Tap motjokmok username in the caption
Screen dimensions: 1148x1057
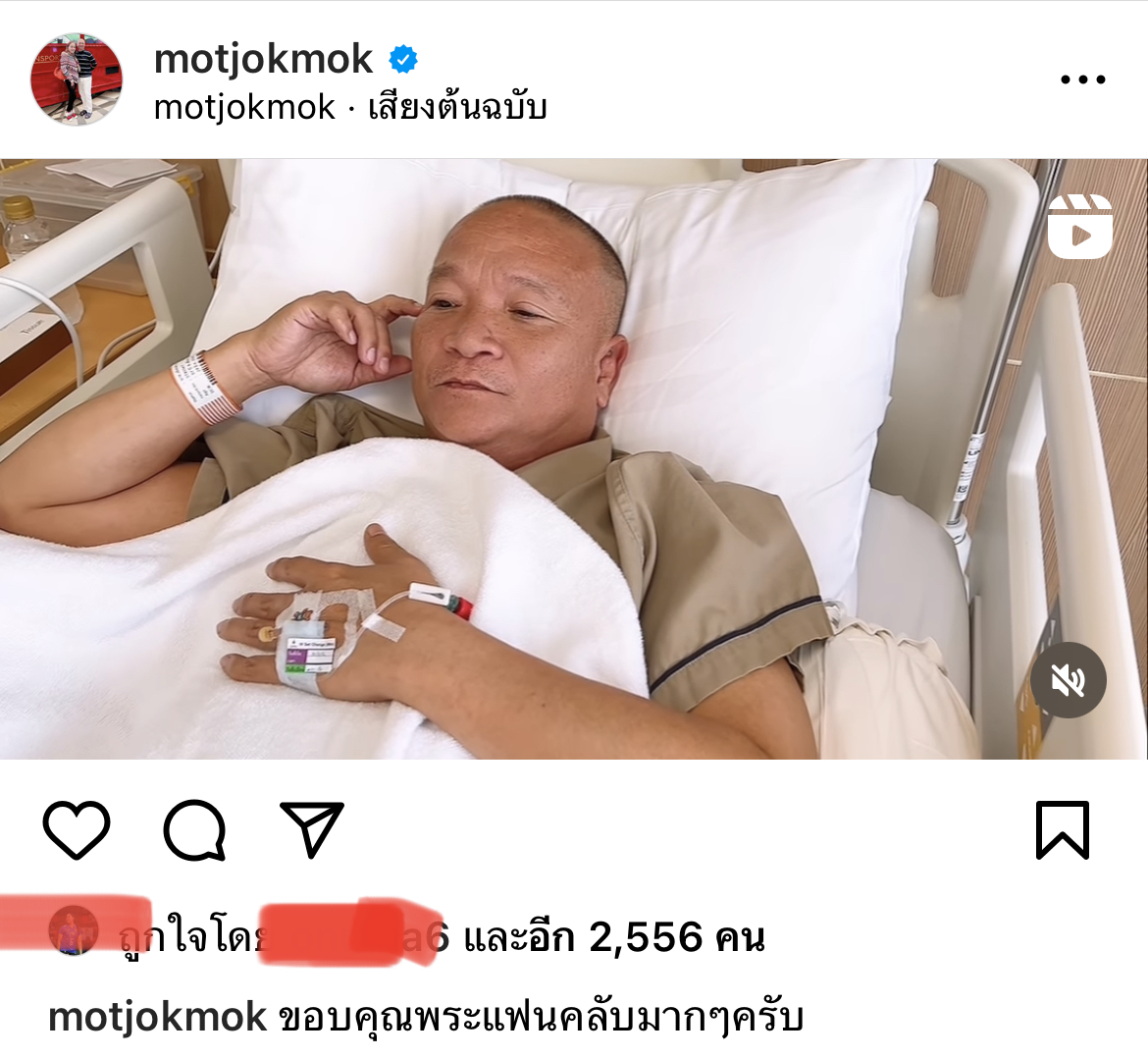click(157, 1018)
